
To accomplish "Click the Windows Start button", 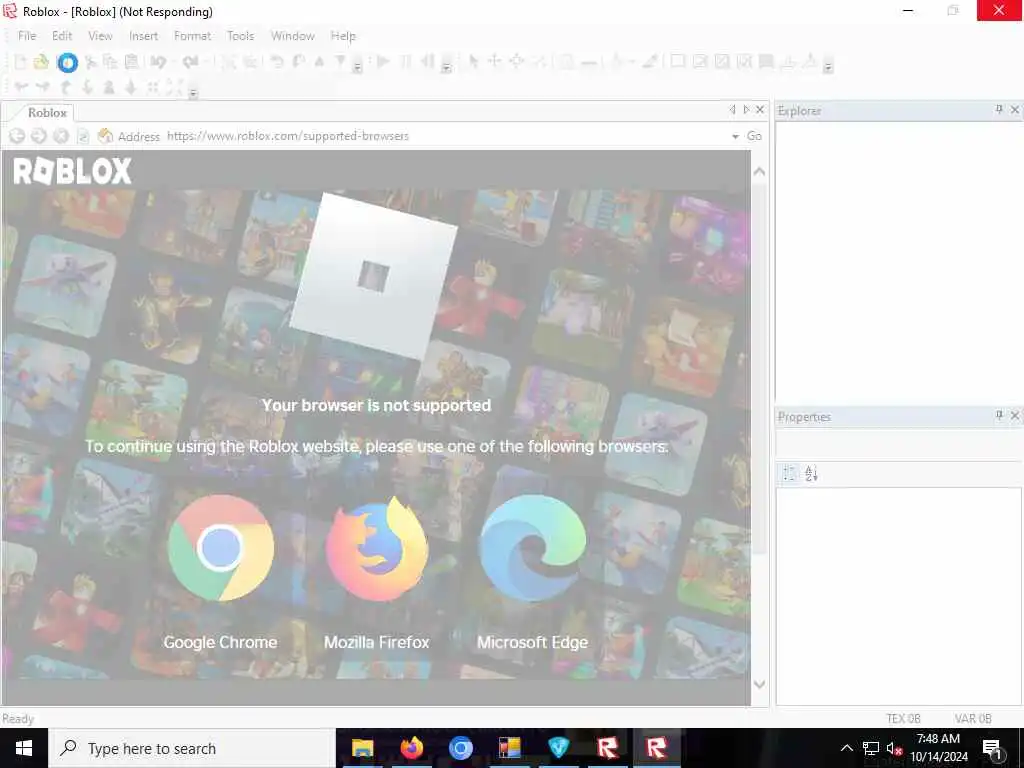I will (24, 748).
